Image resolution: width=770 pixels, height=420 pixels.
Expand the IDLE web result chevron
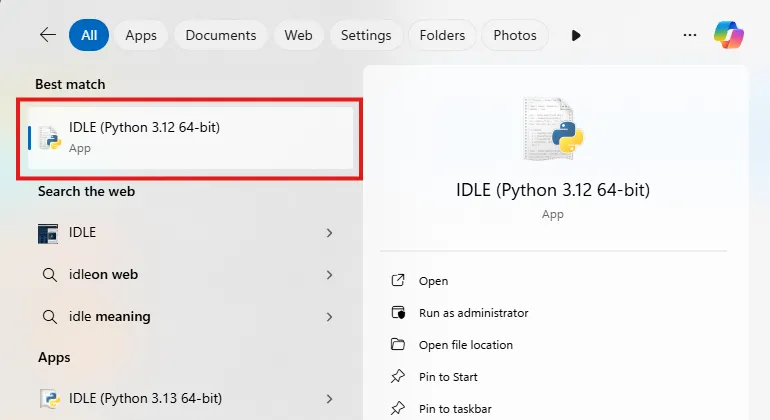point(329,233)
